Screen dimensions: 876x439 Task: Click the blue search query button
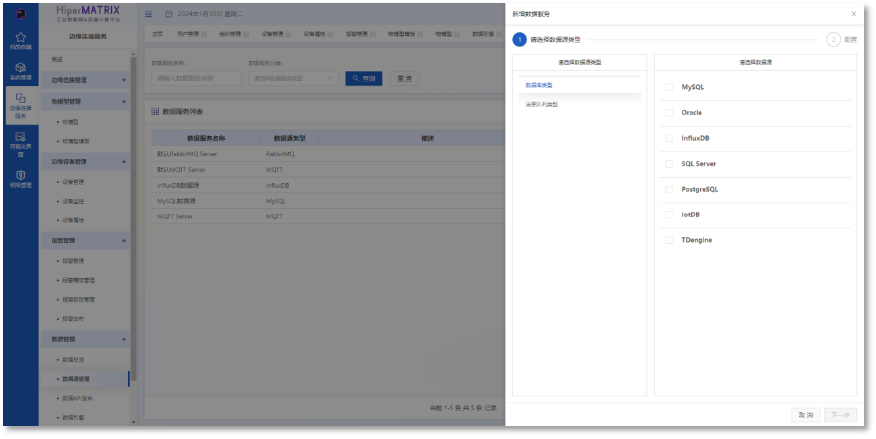coord(364,79)
